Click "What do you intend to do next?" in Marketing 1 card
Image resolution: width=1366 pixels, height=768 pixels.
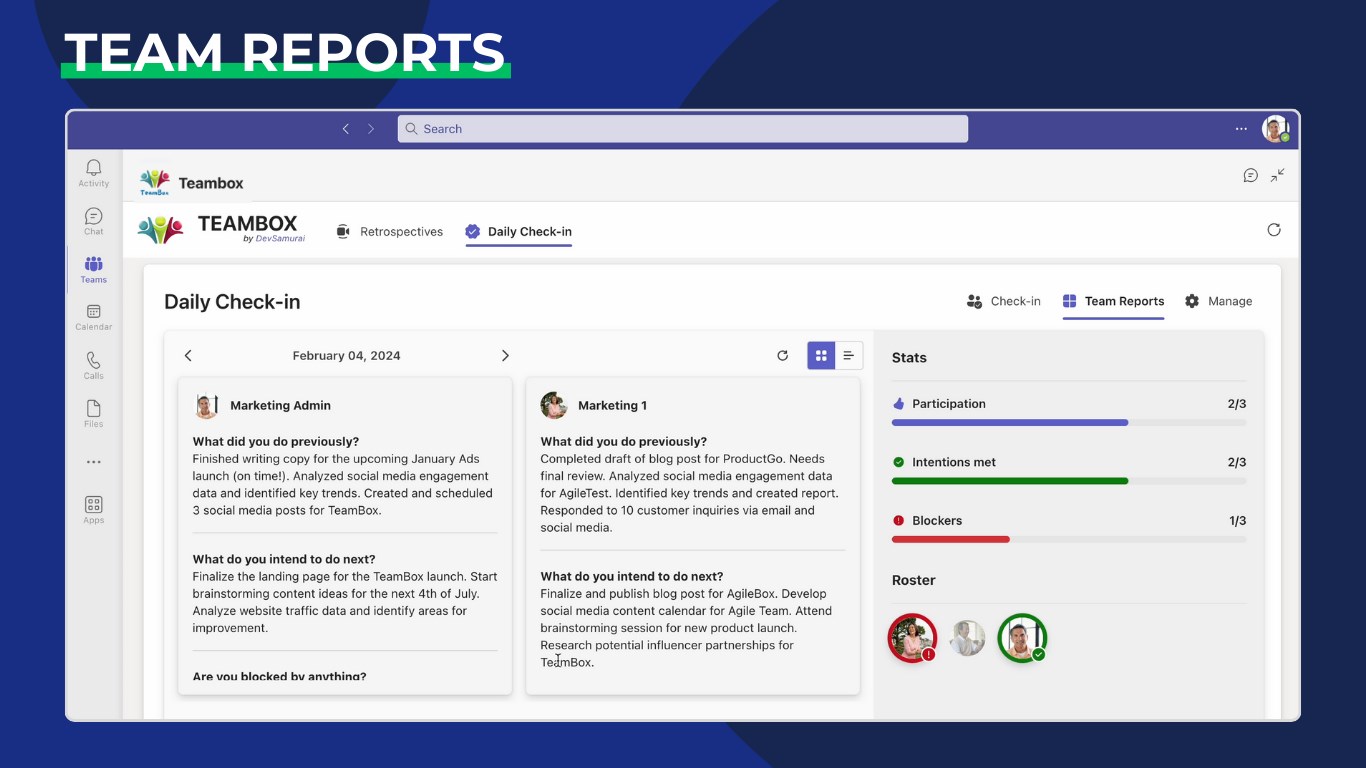[632, 576]
